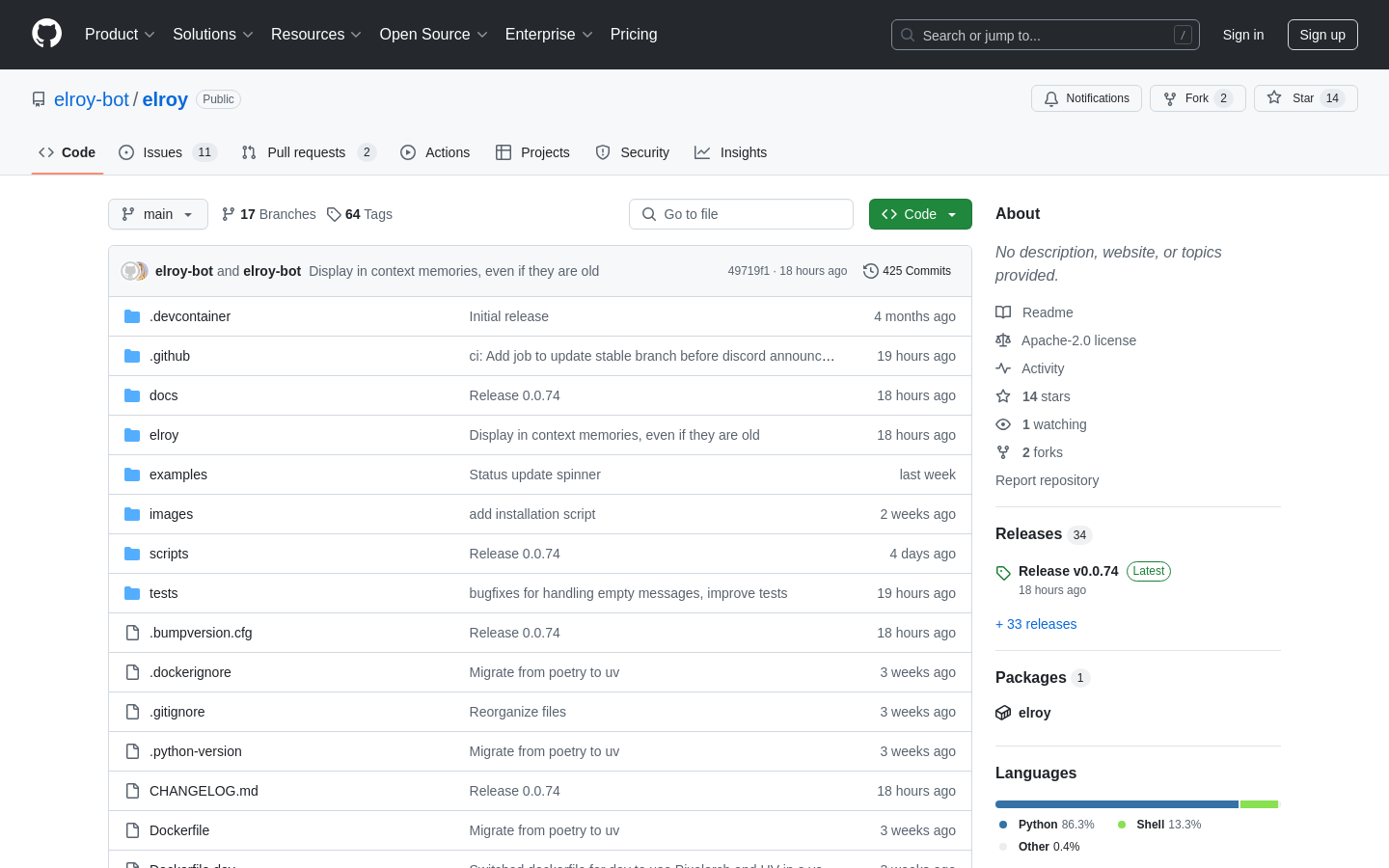Screen dimensions: 1389x868
Task: Open the tests folder icon
Action: coord(132,593)
